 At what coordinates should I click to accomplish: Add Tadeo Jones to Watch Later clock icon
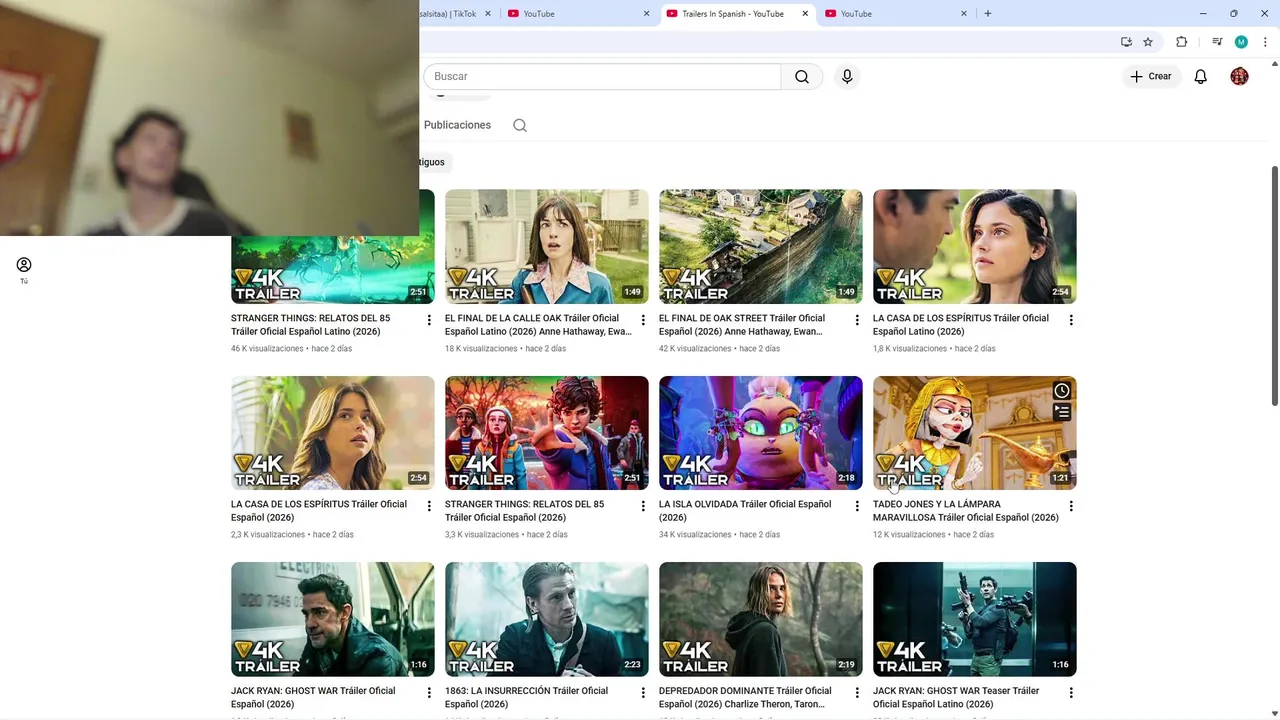pos(1062,391)
